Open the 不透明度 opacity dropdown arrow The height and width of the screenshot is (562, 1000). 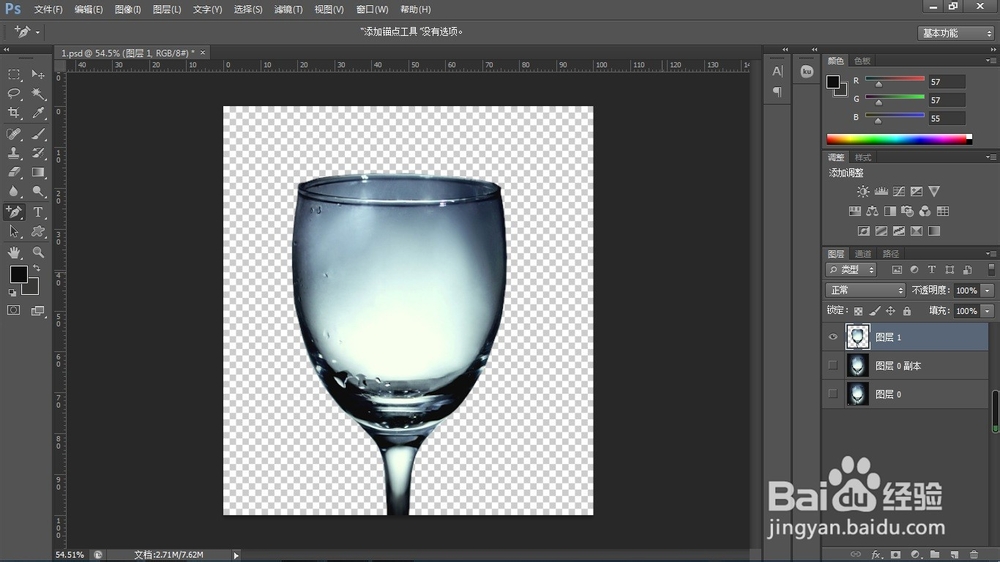[x=988, y=290]
